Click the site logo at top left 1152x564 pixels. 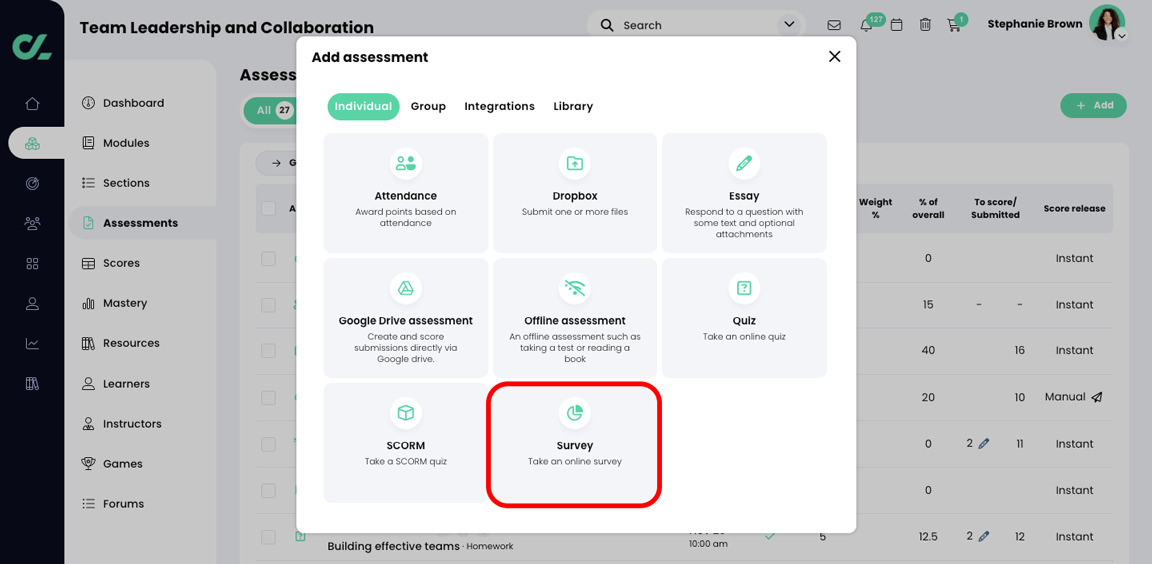[x=32, y=46]
